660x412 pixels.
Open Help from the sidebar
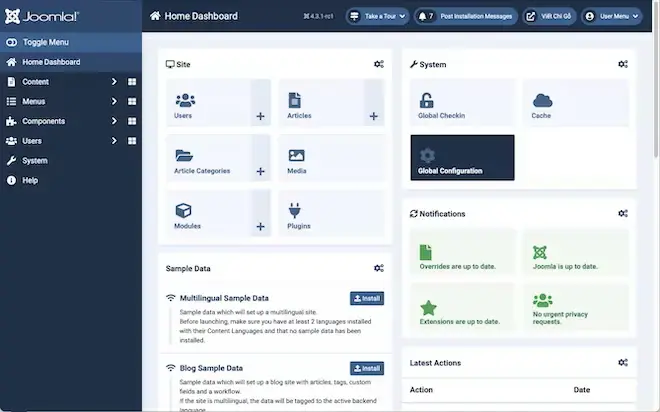[30, 180]
